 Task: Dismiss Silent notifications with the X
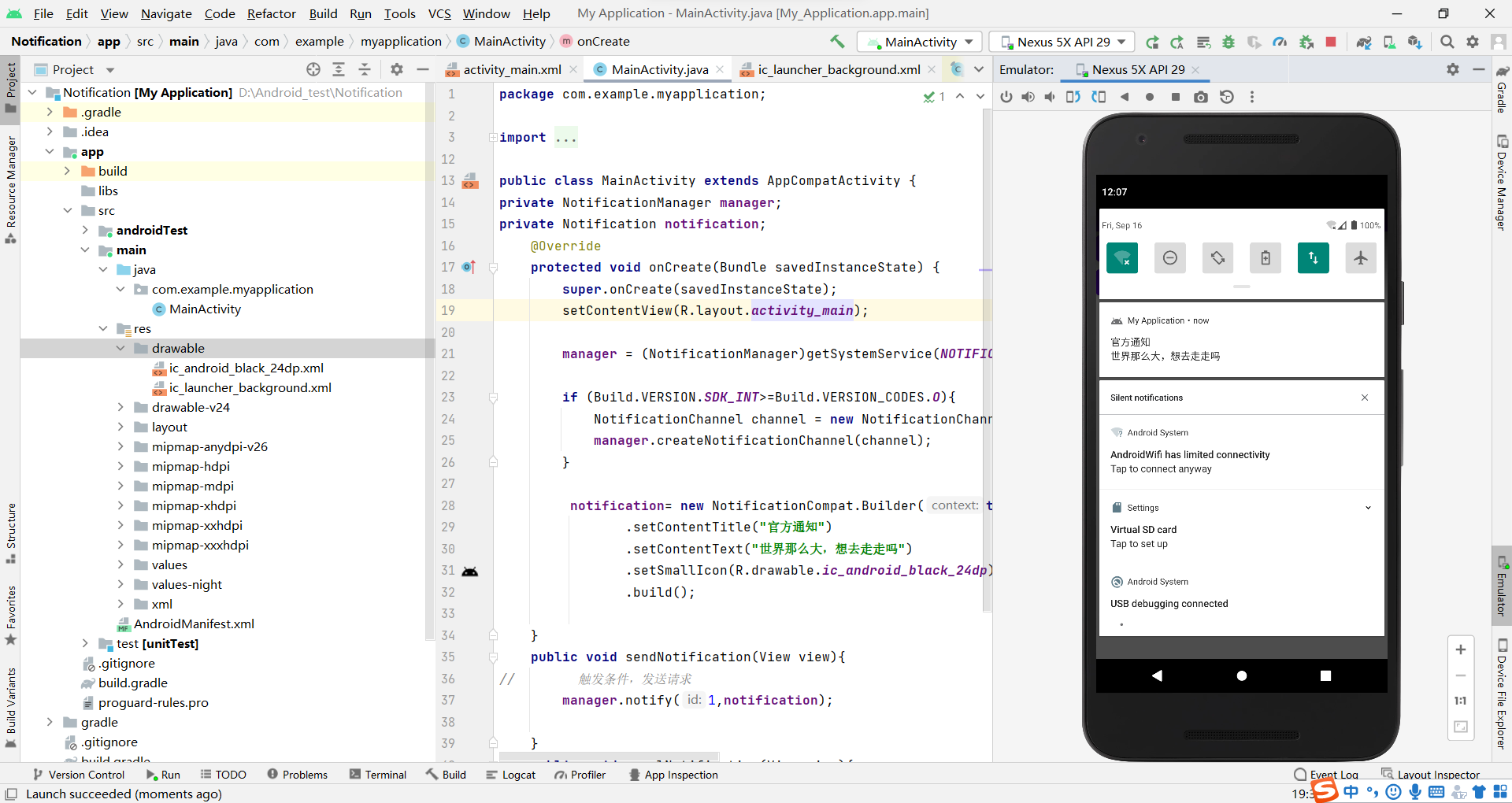point(1366,398)
